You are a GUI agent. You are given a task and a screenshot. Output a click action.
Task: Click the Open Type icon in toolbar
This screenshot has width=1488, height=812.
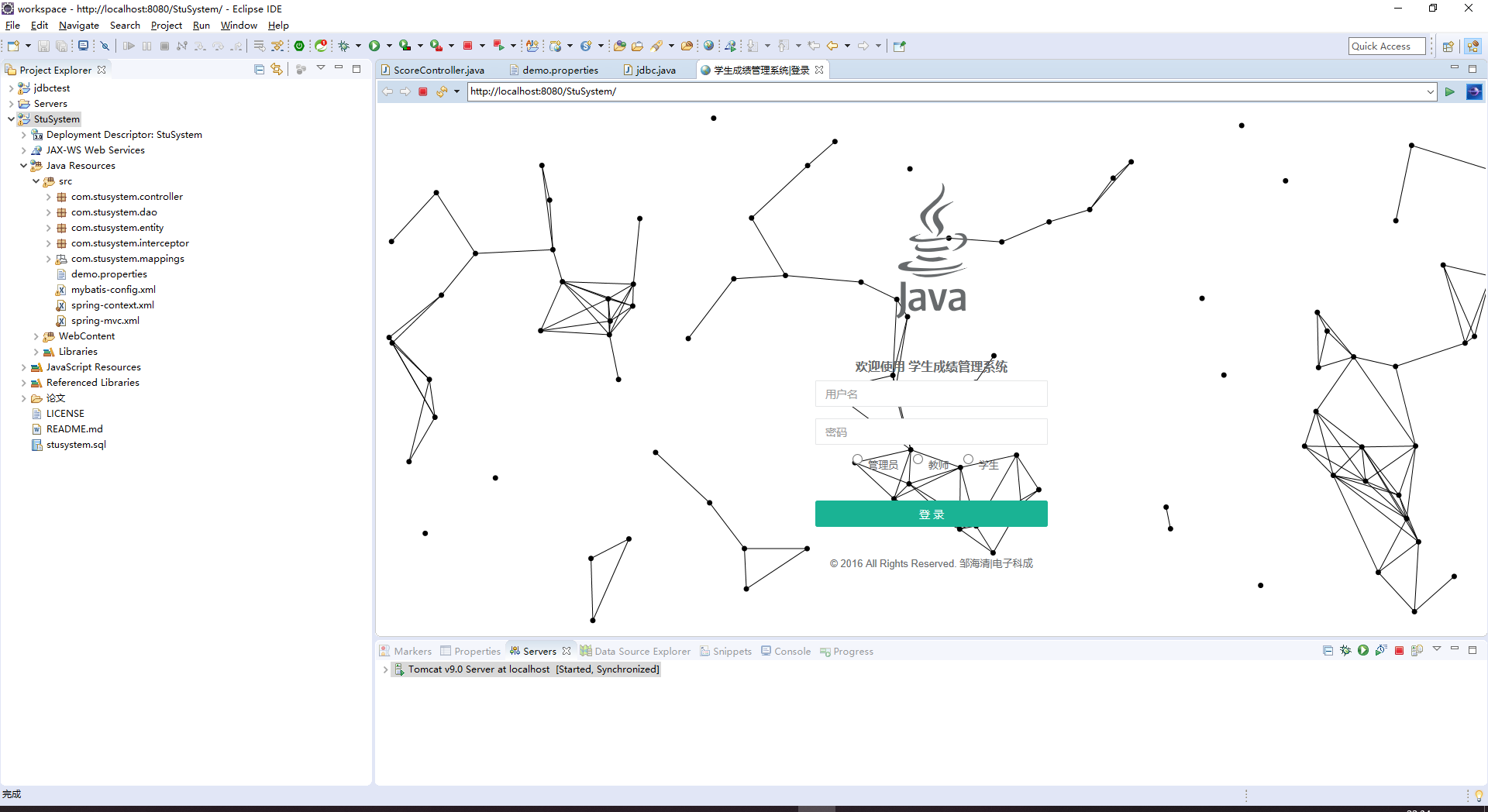coord(619,46)
